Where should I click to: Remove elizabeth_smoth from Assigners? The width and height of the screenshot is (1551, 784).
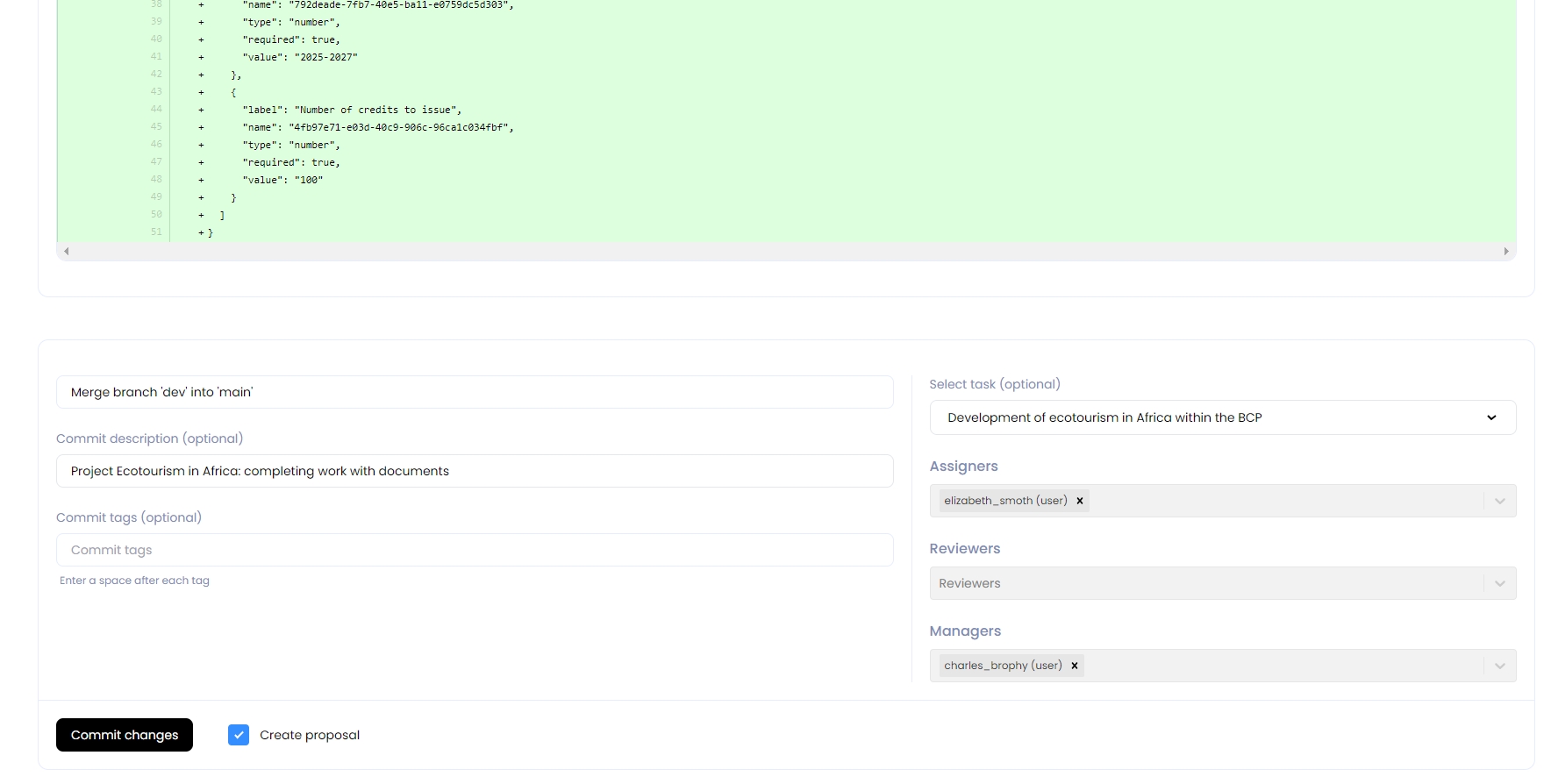[x=1080, y=501]
